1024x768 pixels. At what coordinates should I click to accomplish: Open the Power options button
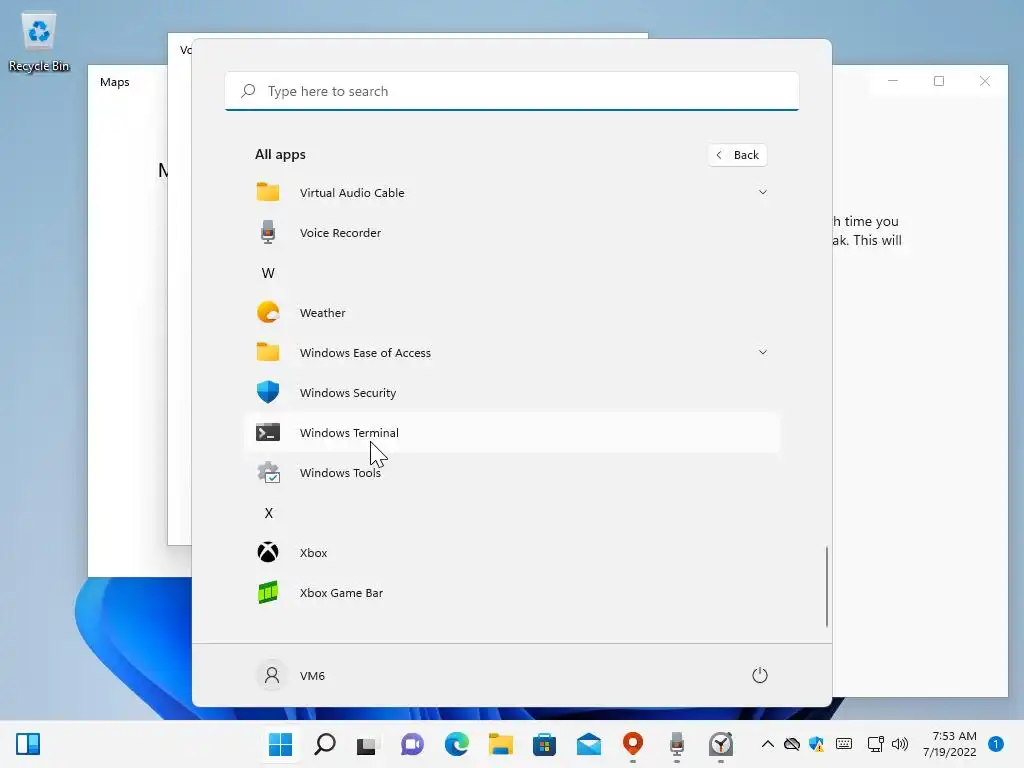tap(760, 675)
